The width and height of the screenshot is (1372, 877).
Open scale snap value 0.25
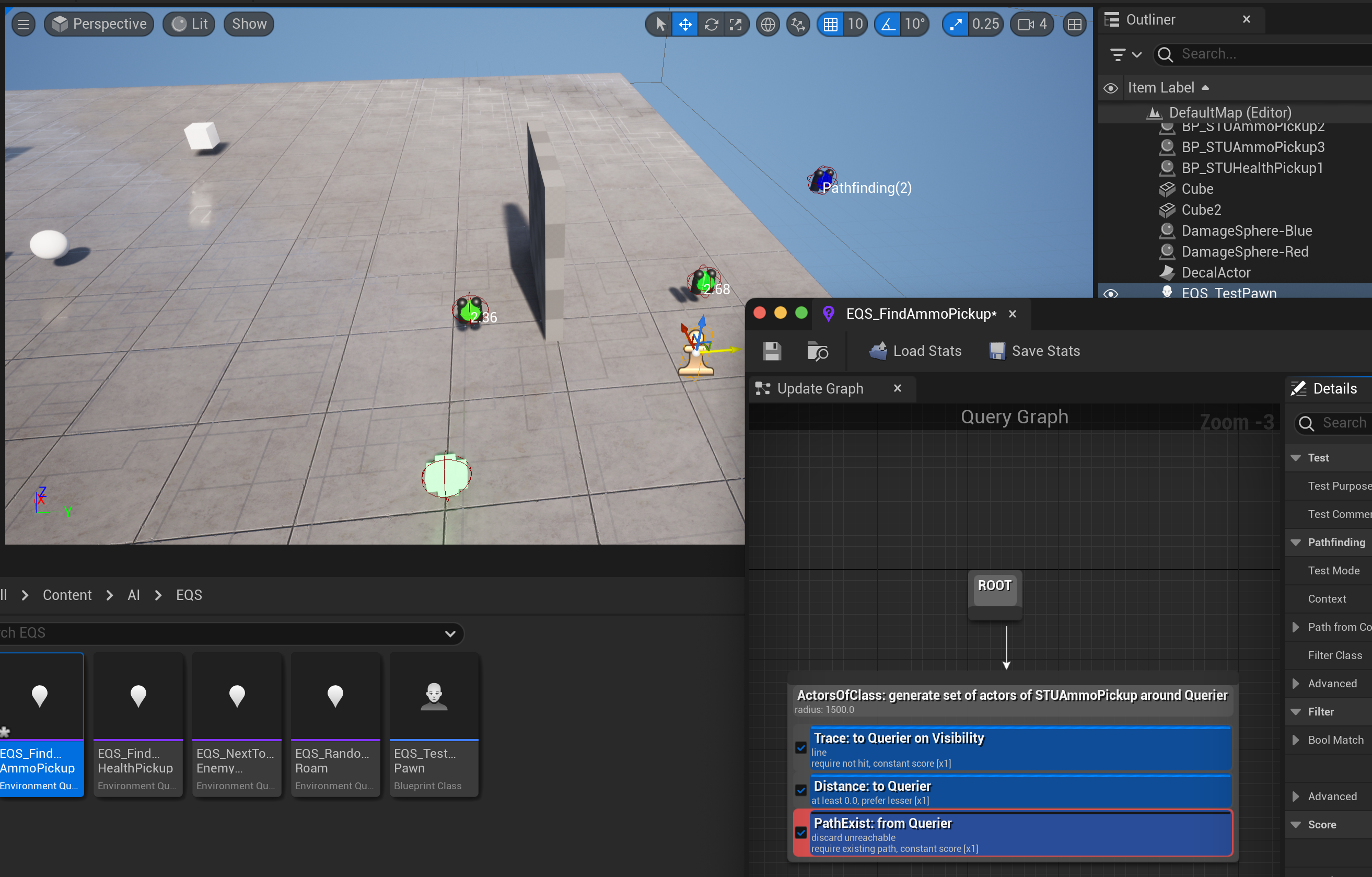986,24
